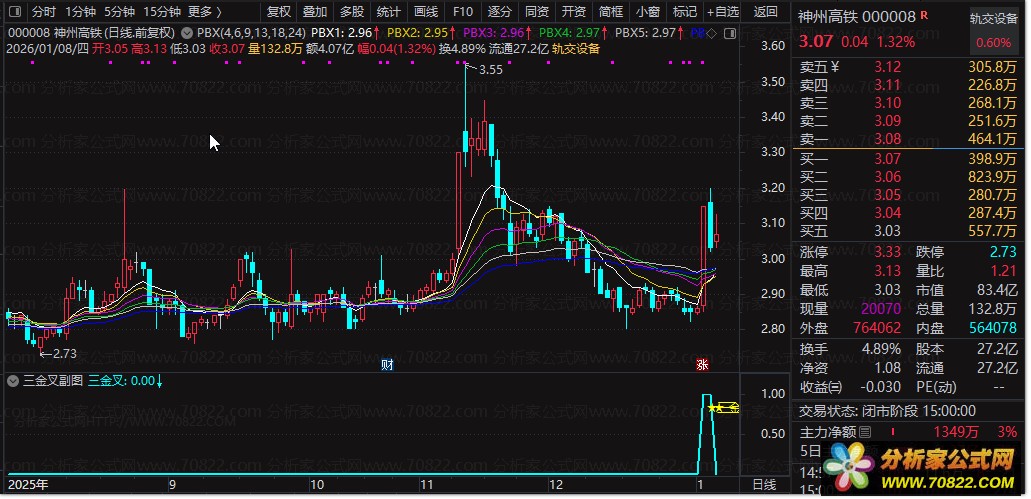Click the 三金叉: 0.00 value label
Image resolution: width=1031 pixels, height=499 pixels.
(x=122, y=381)
